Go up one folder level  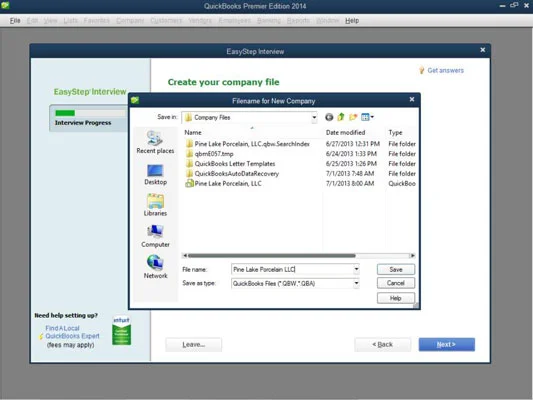341,117
